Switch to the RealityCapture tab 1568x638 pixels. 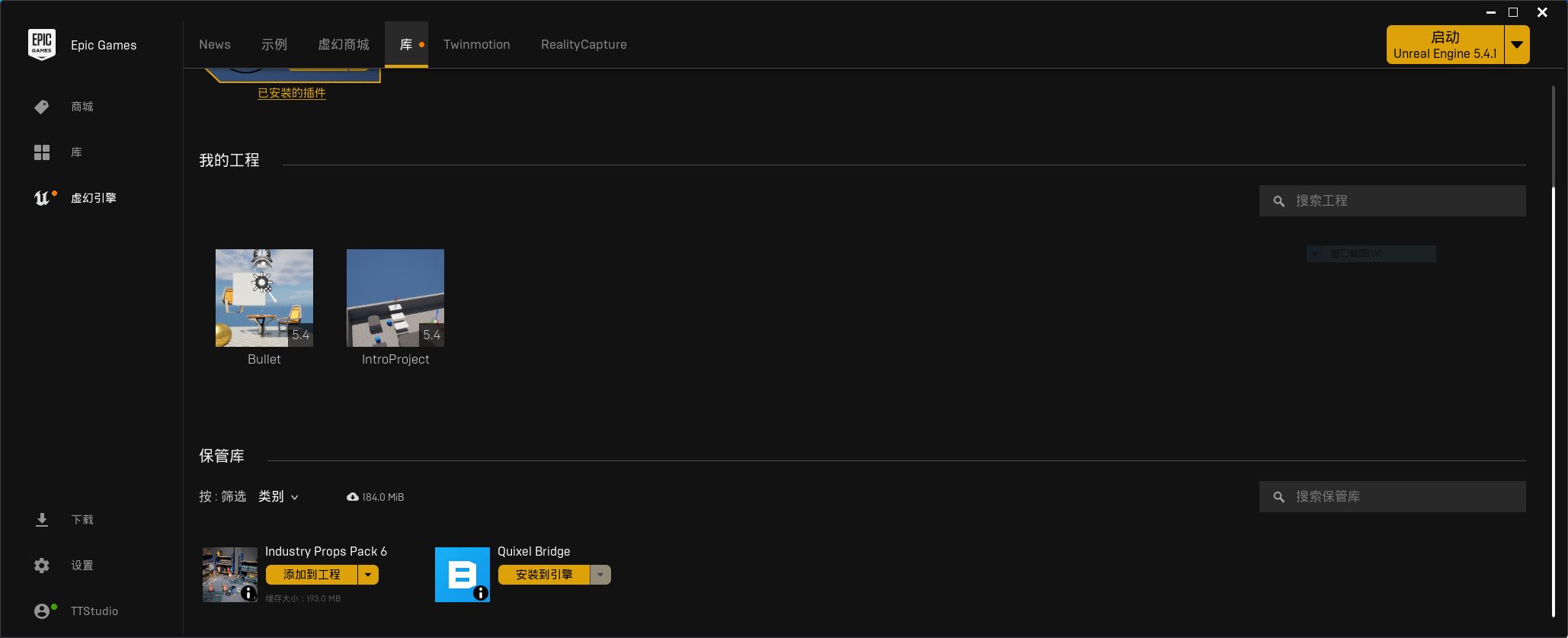[x=584, y=44]
